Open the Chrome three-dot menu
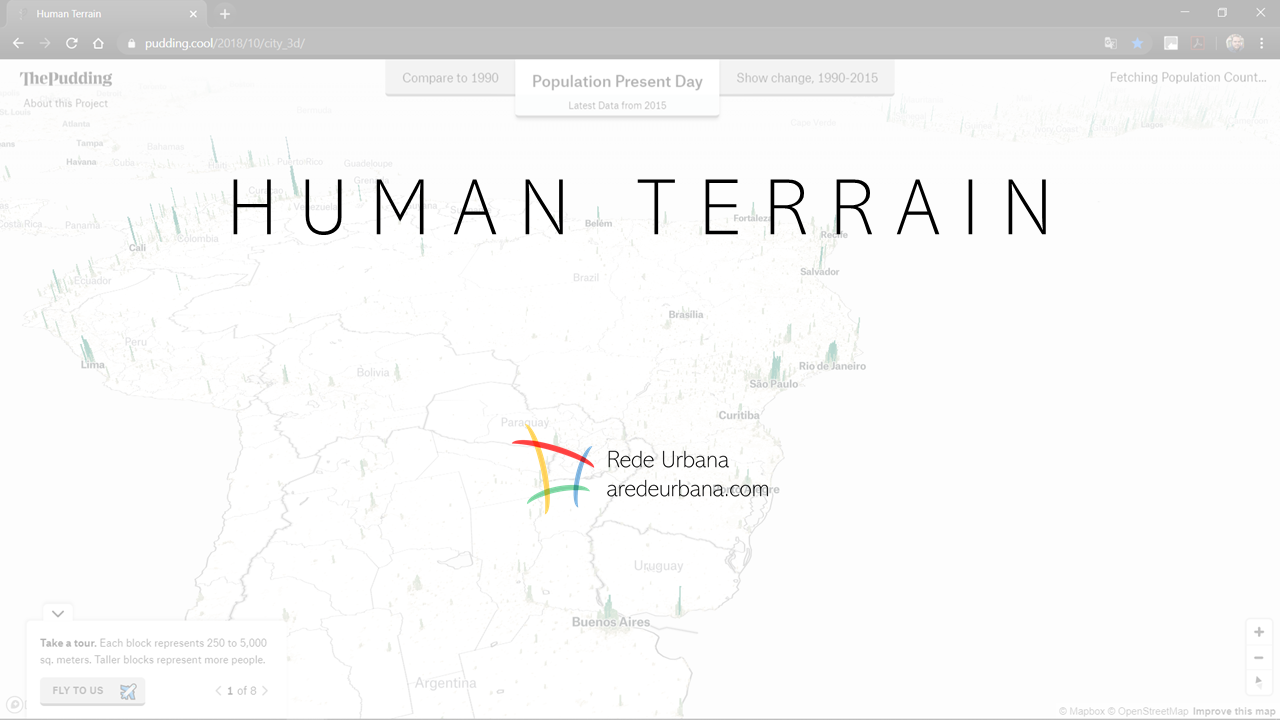 (x=1262, y=43)
